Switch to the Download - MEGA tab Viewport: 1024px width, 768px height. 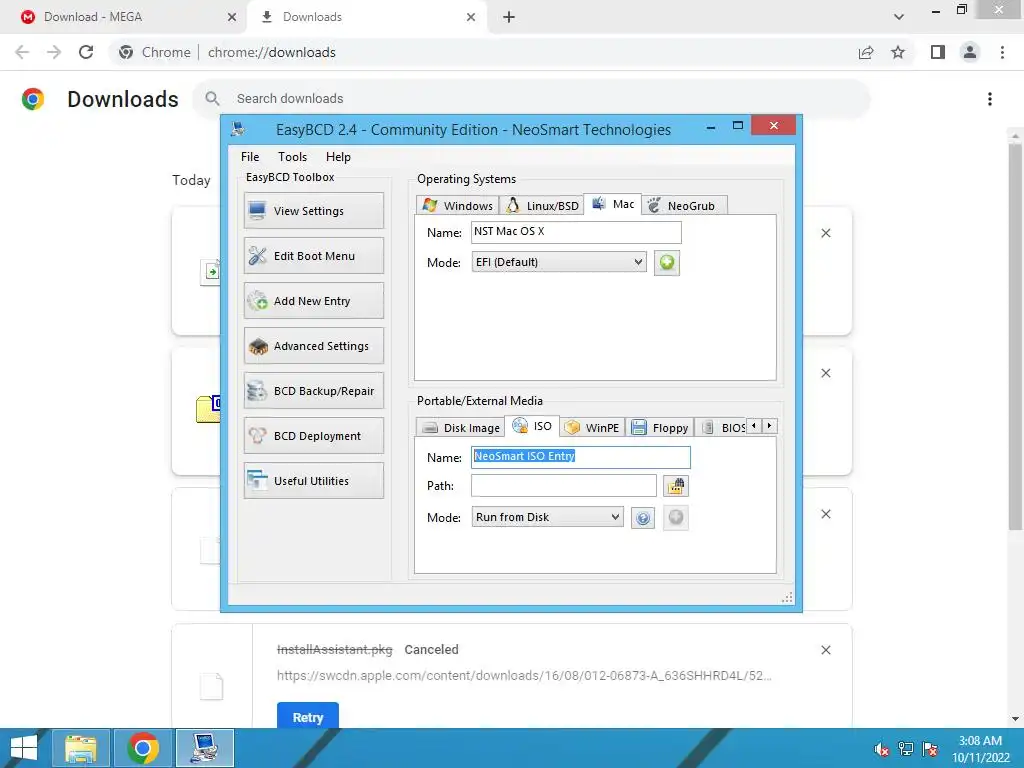click(124, 17)
